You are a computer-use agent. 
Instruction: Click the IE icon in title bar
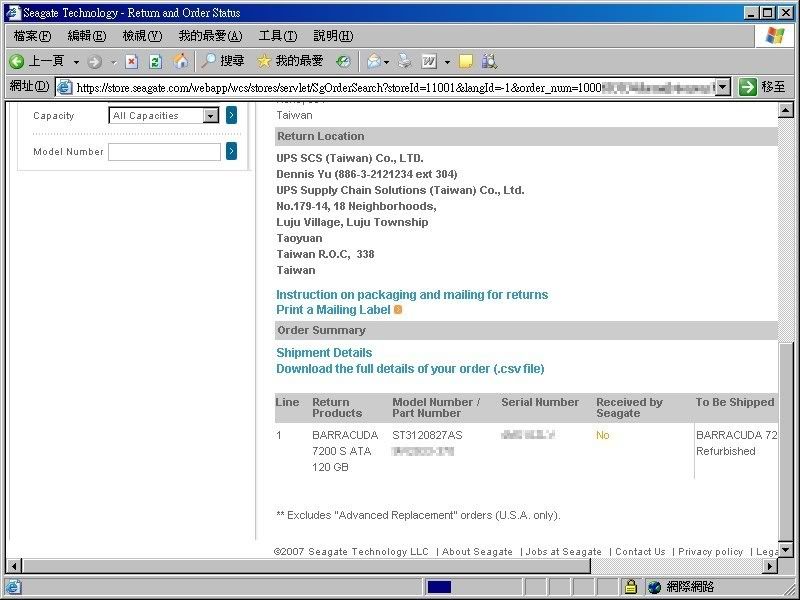(13, 12)
